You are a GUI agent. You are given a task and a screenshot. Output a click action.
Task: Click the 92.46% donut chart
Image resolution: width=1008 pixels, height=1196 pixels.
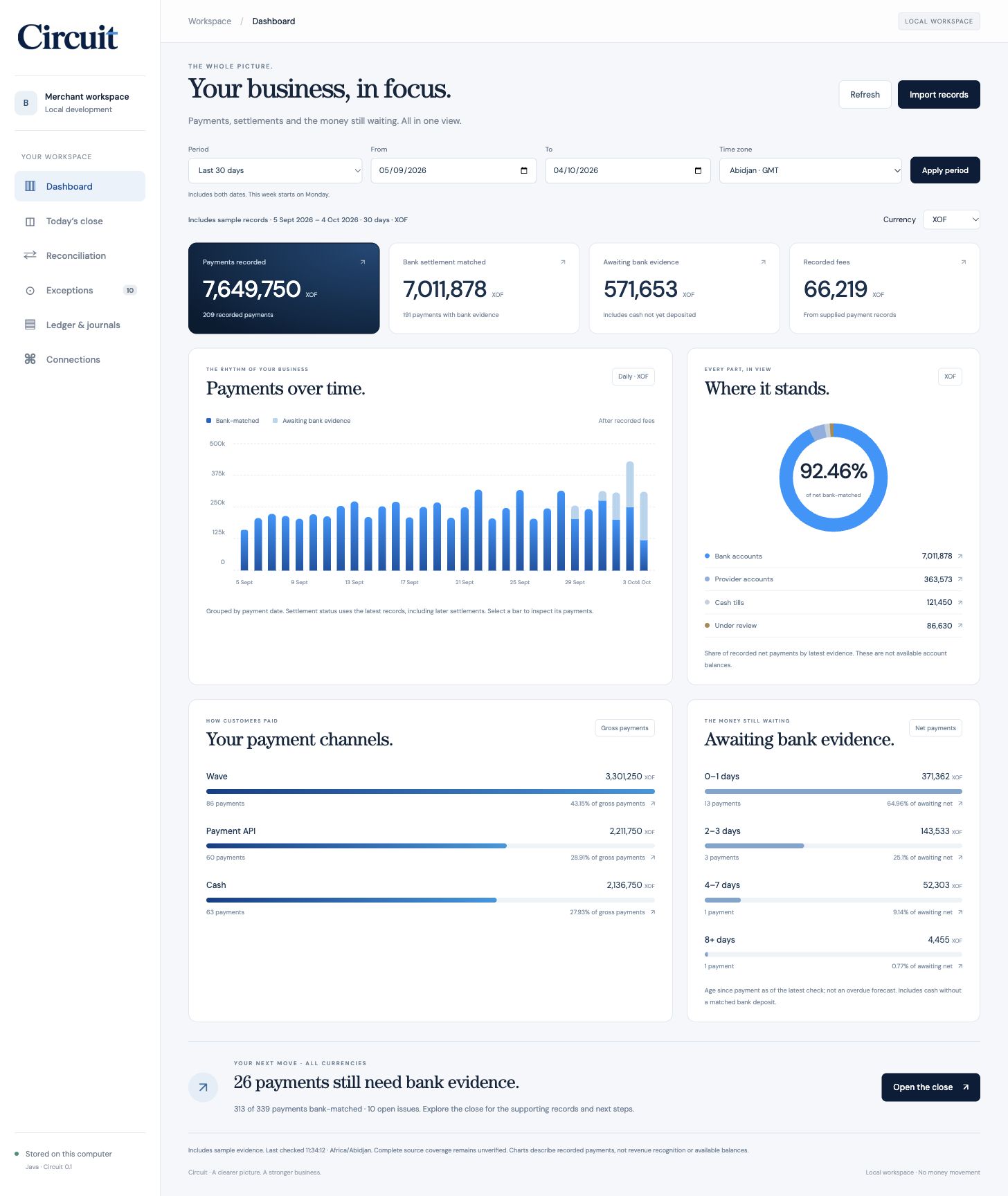pos(833,478)
